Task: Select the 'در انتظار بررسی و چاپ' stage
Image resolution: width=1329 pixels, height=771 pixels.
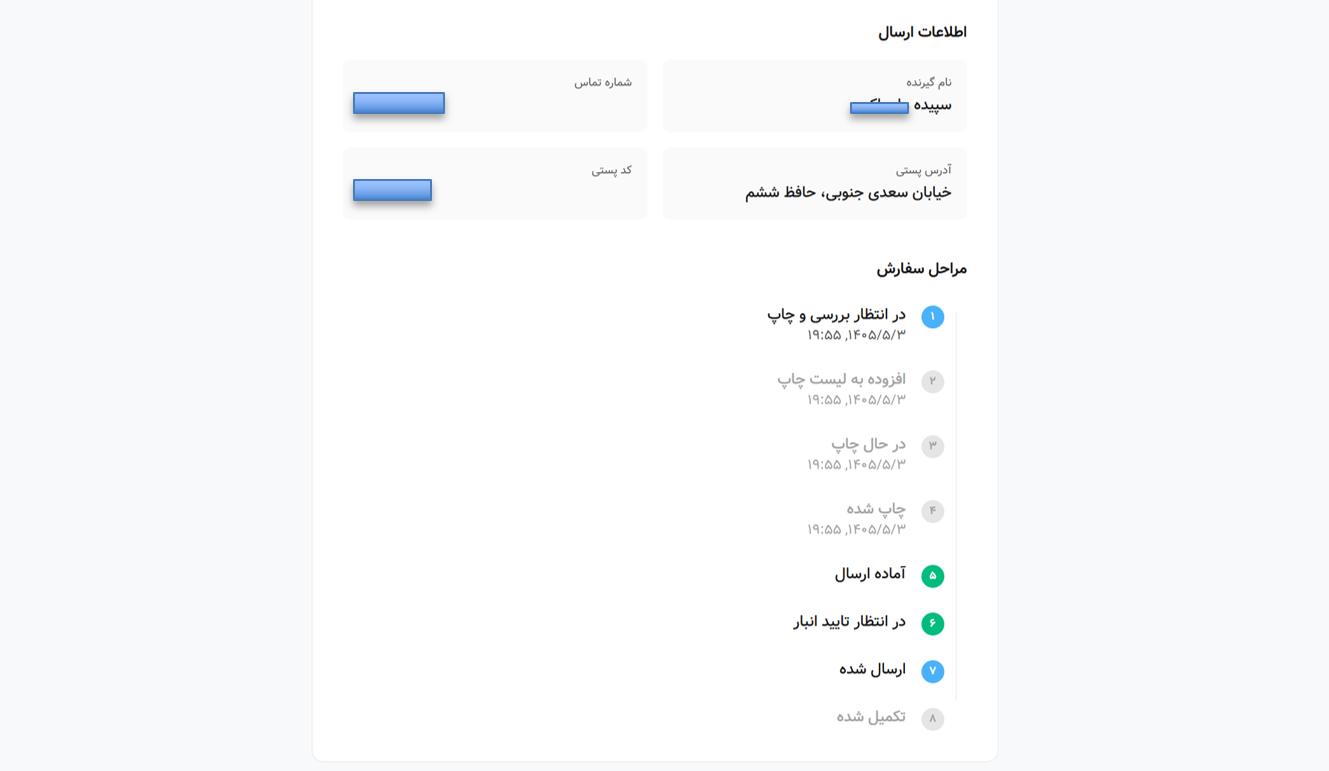Action: pyautogui.click(x=836, y=315)
